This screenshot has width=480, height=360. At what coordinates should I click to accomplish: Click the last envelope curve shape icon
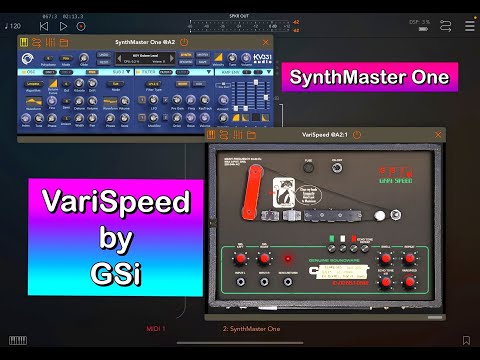[265, 117]
